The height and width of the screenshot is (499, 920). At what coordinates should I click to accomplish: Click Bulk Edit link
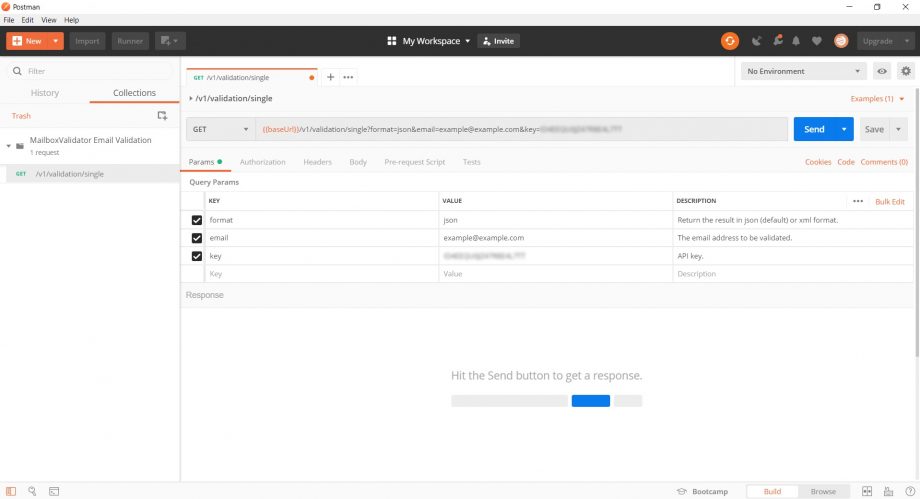pos(889,202)
